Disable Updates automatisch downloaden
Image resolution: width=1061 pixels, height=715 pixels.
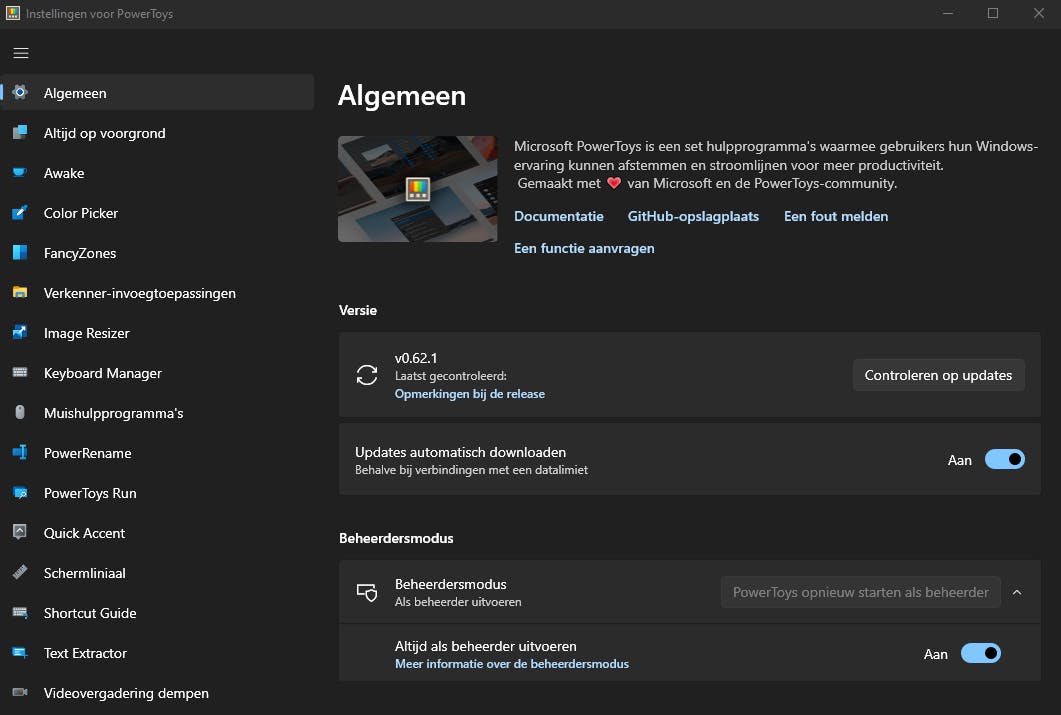1005,459
